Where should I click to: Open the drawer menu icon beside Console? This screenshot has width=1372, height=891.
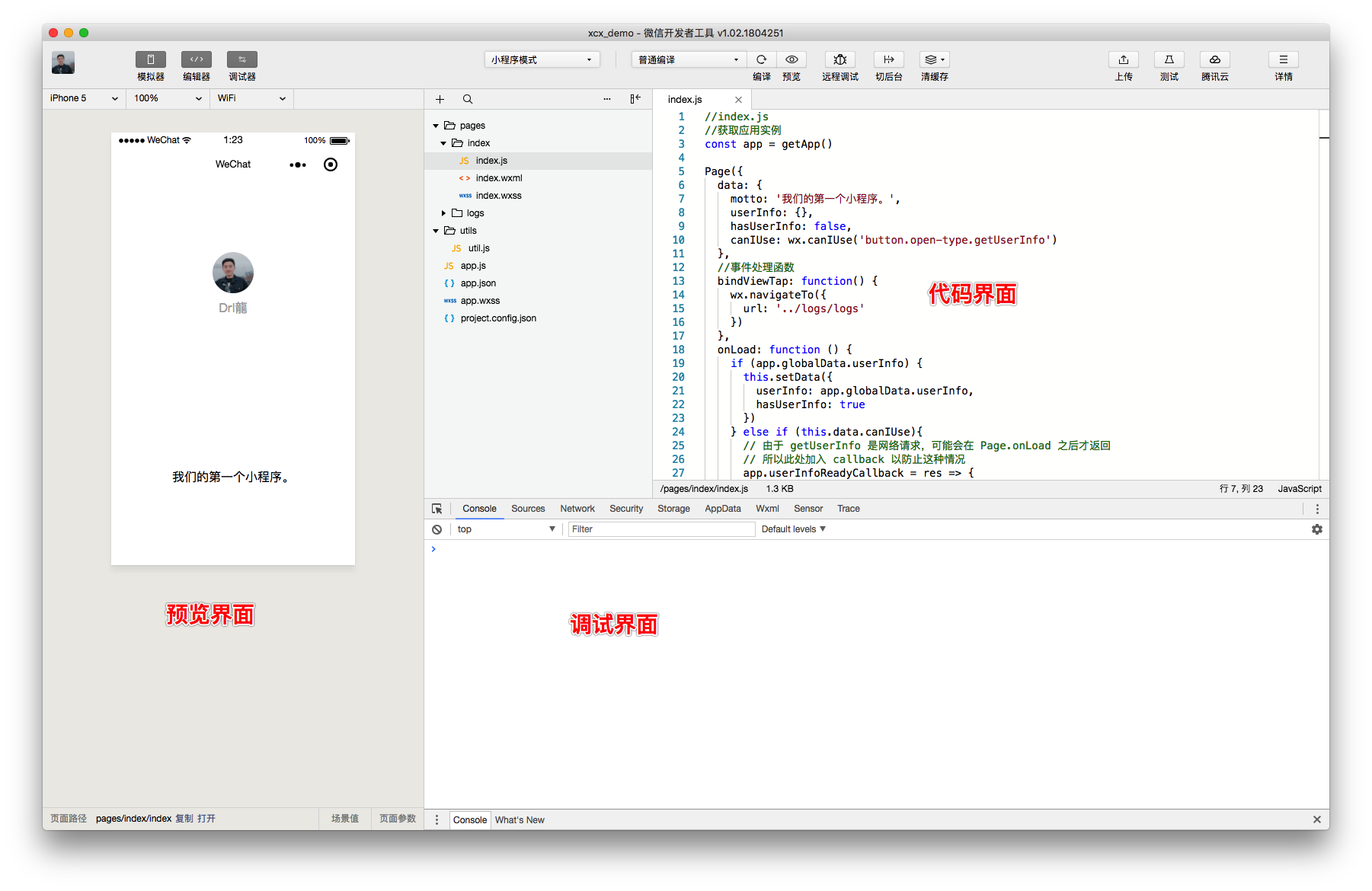437,820
